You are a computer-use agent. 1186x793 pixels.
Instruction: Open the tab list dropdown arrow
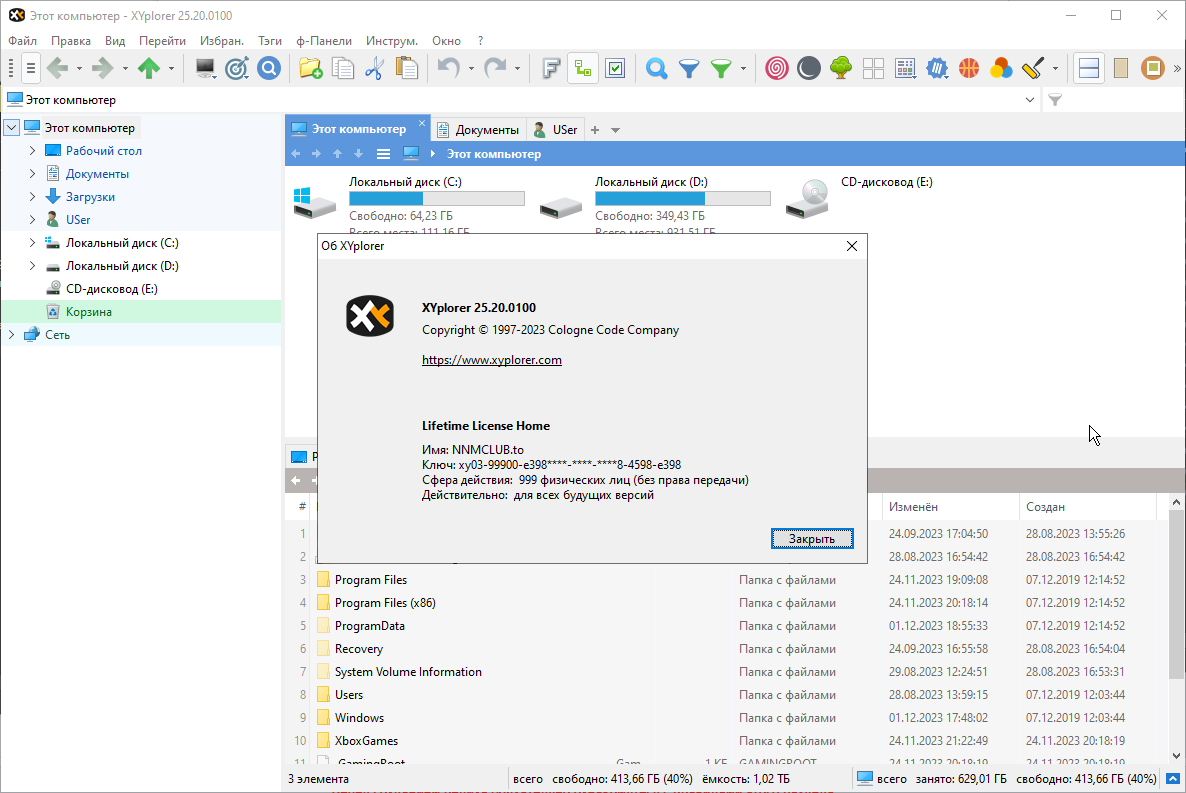coord(616,130)
